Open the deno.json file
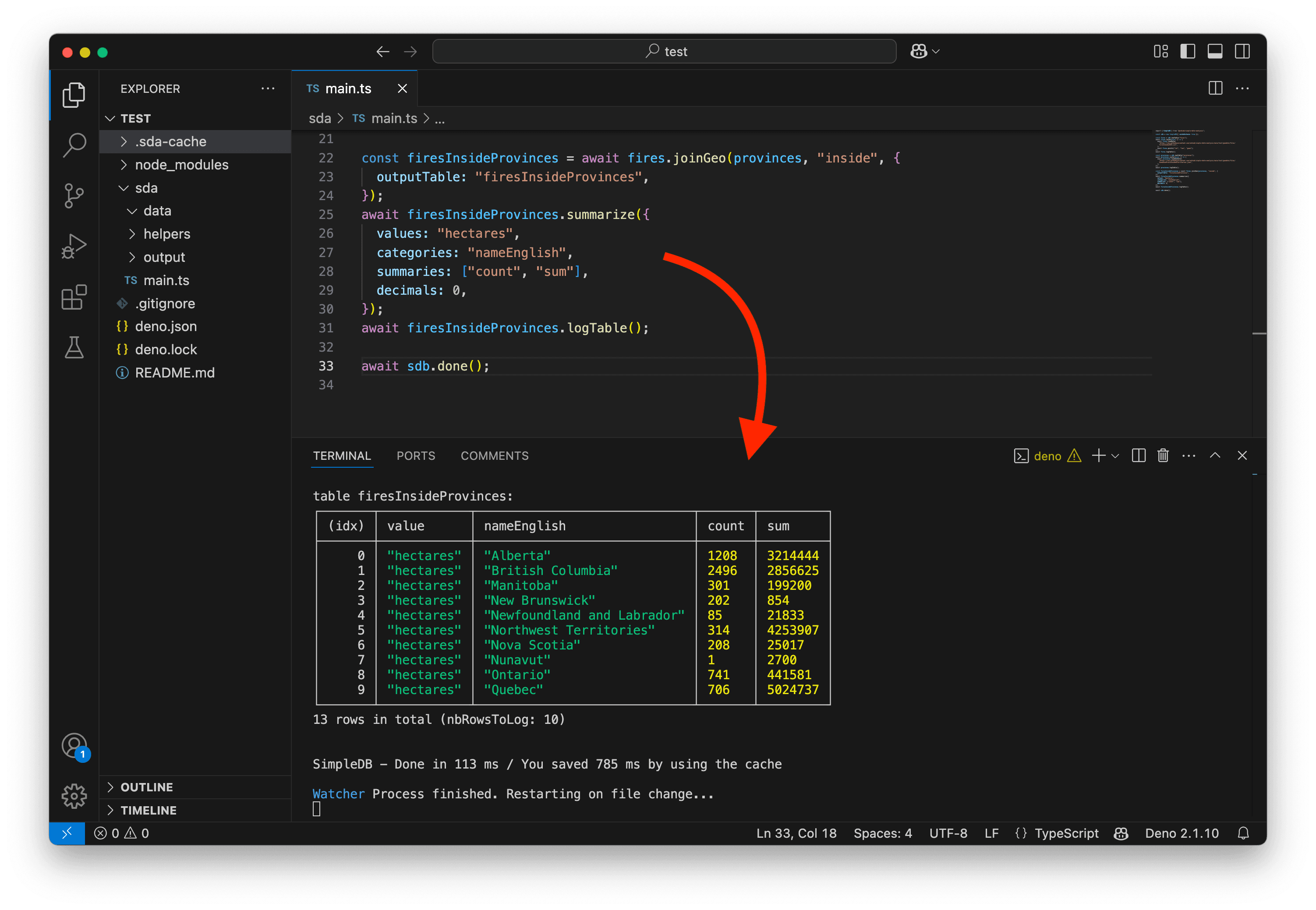Screen dimensions: 1316x910 pos(195,326)
